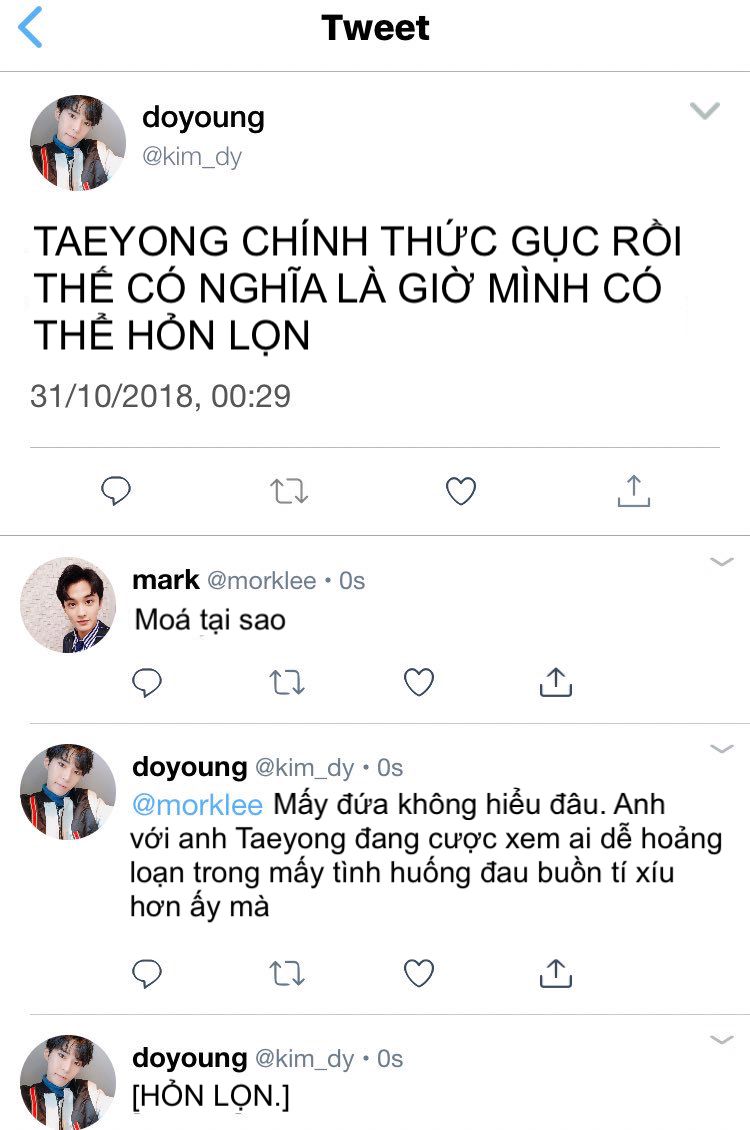Open options chevron on main tweet

pyautogui.click(x=705, y=110)
